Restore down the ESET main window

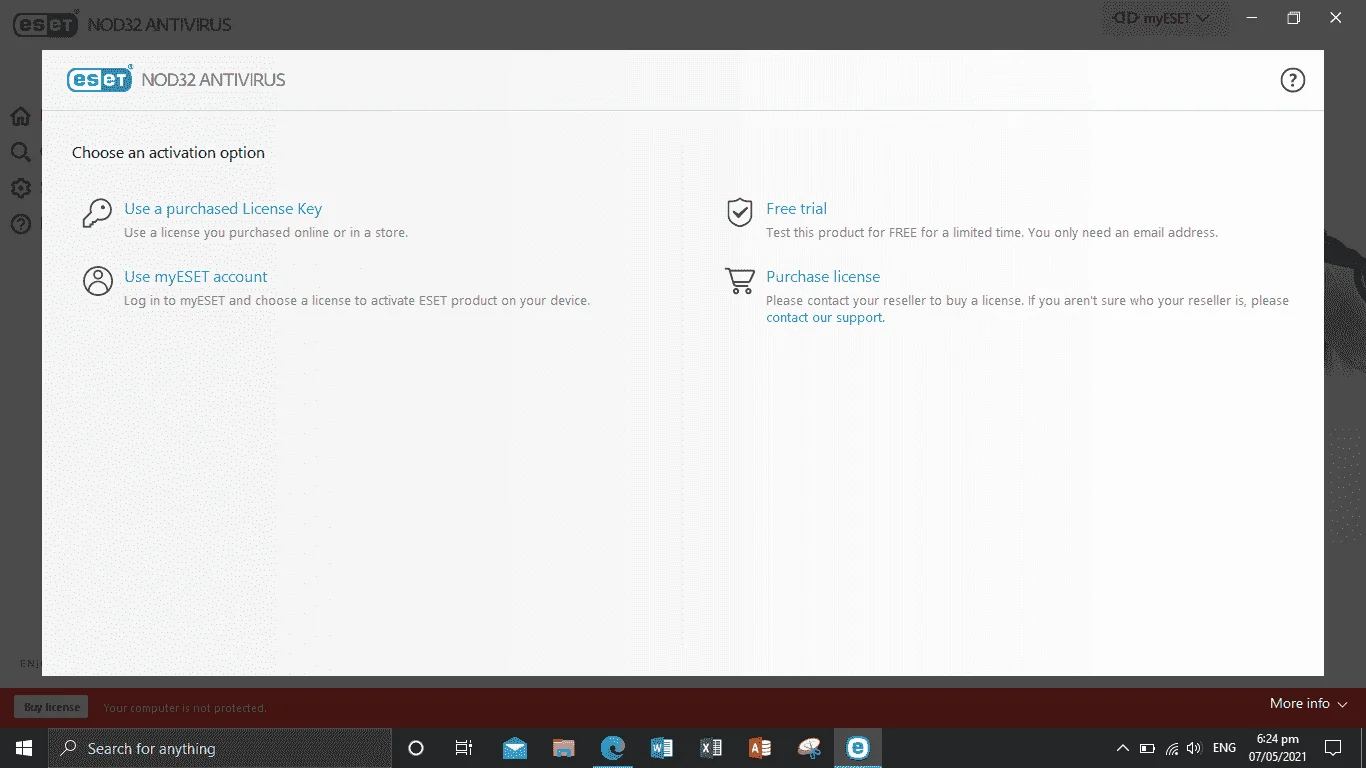coord(1294,18)
